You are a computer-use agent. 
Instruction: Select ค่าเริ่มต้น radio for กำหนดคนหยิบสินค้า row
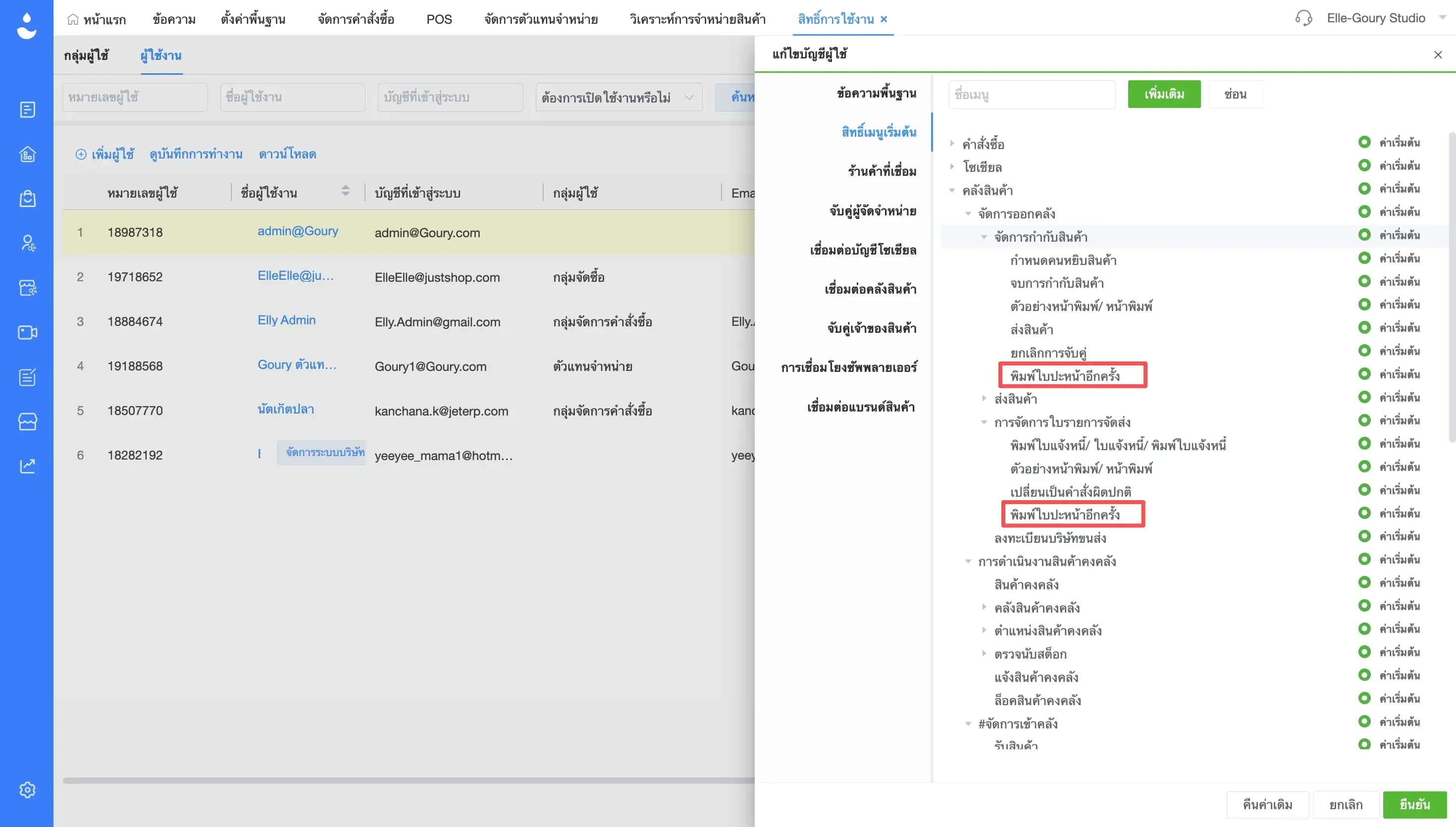pos(1364,258)
